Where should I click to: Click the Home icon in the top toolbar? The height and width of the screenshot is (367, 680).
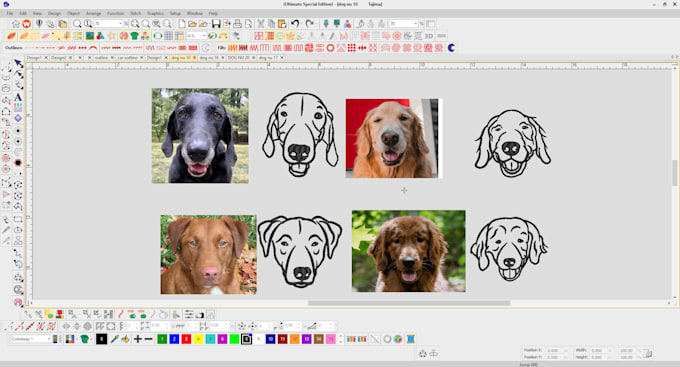coord(16,23)
